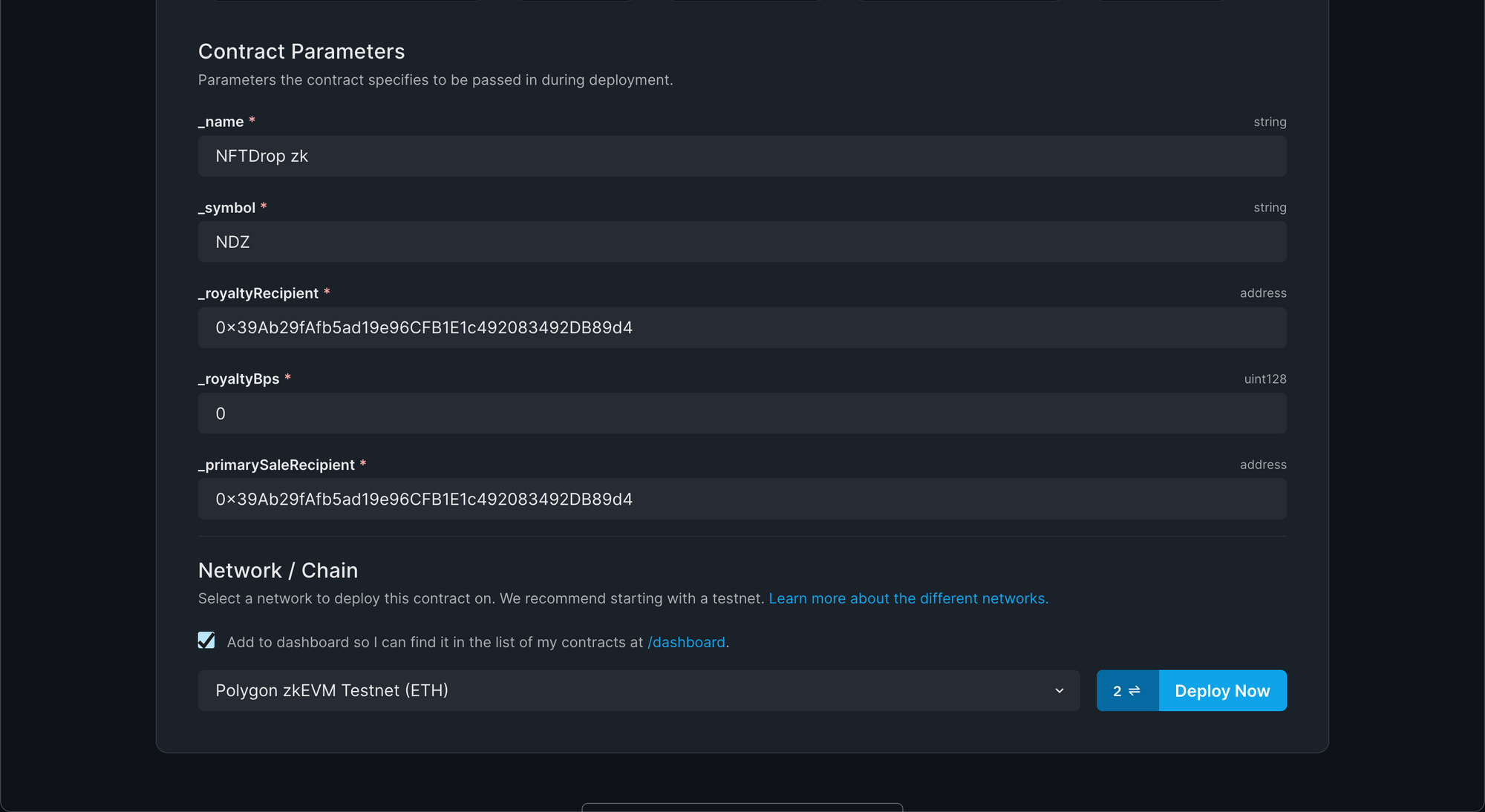Click the Network / Chain section header
Screen dimensions: 1485x812
click(x=278, y=570)
